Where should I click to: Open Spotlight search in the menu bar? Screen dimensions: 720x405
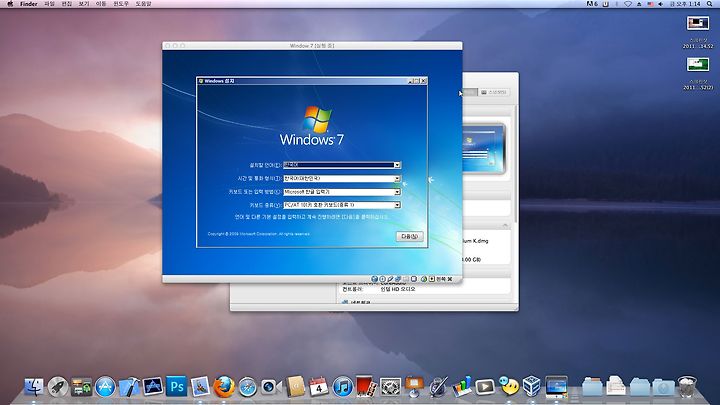click(709, 4)
